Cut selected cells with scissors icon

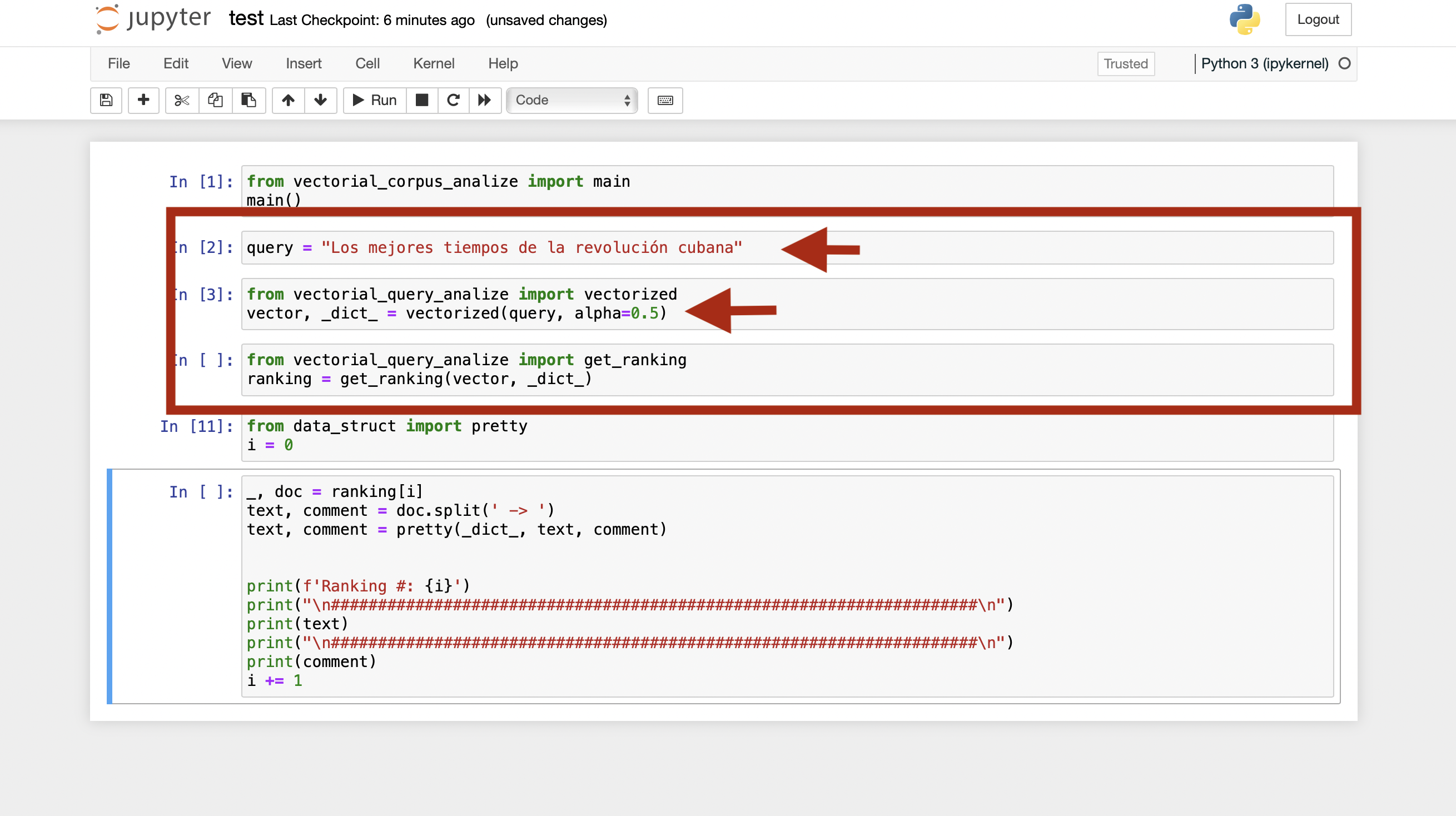(x=181, y=100)
